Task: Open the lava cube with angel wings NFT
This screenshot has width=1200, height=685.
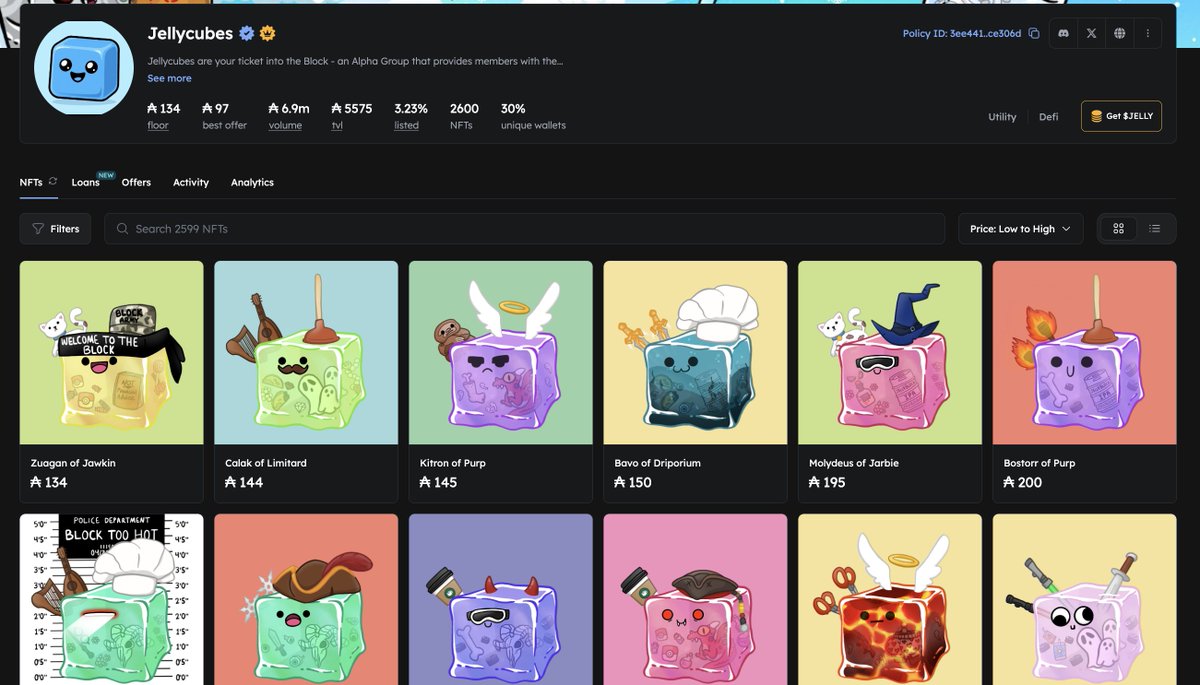Action: point(889,599)
